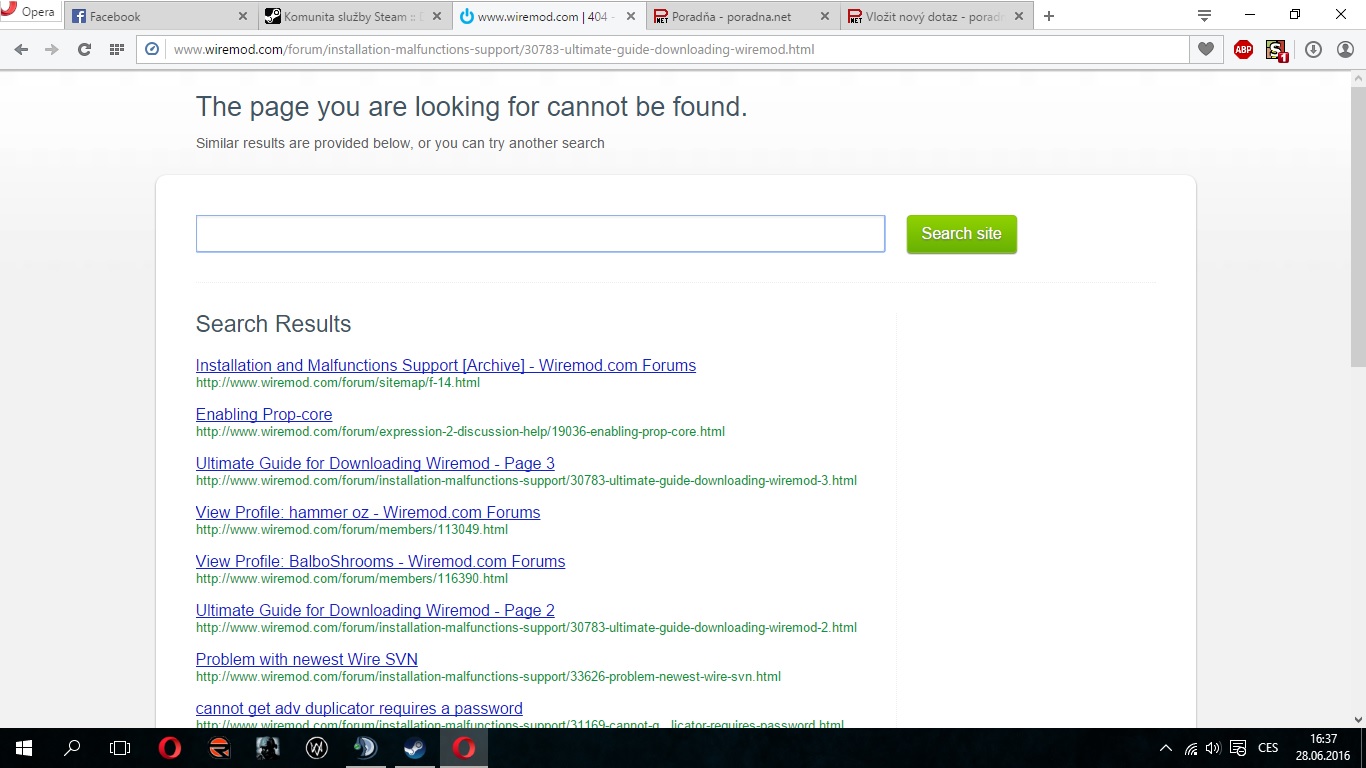Switch to the Komunita služby Steam tab

click(344, 16)
